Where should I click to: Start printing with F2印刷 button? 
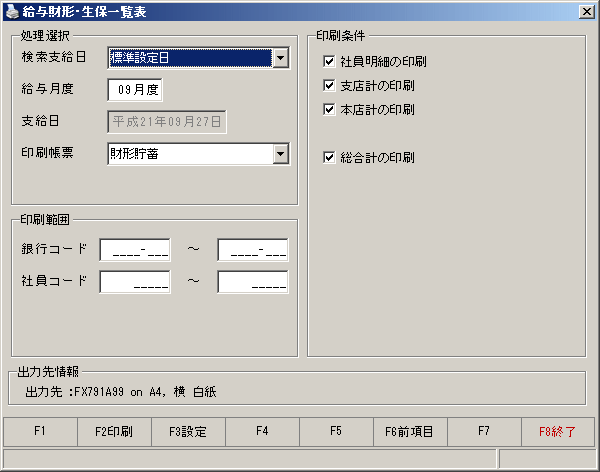click(x=114, y=432)
